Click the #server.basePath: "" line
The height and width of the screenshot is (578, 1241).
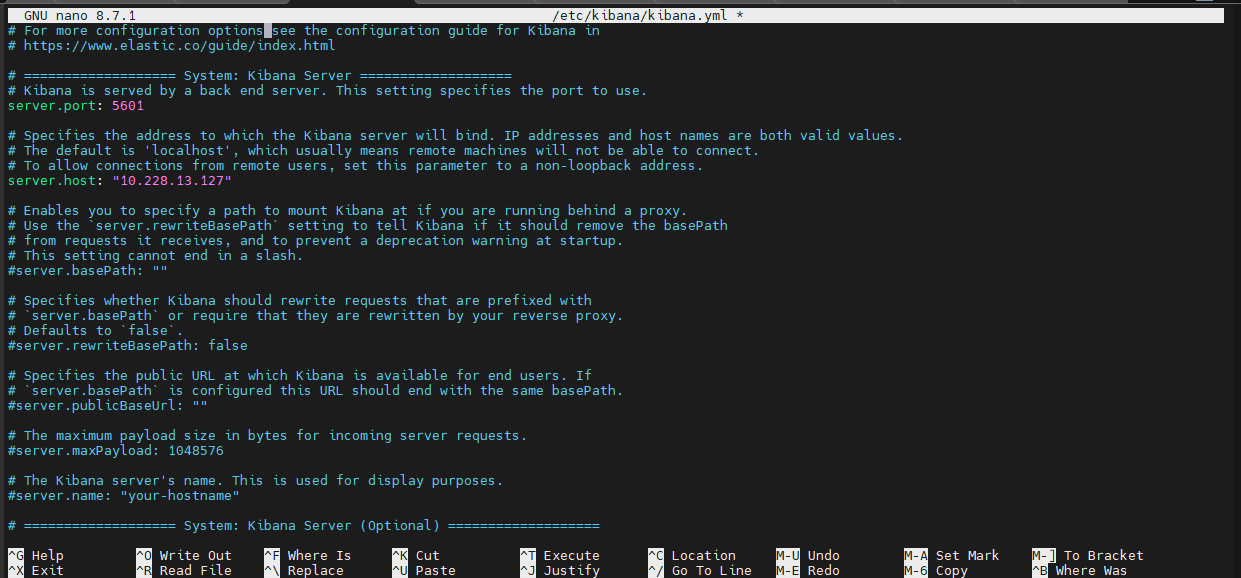tap(88, 271)
